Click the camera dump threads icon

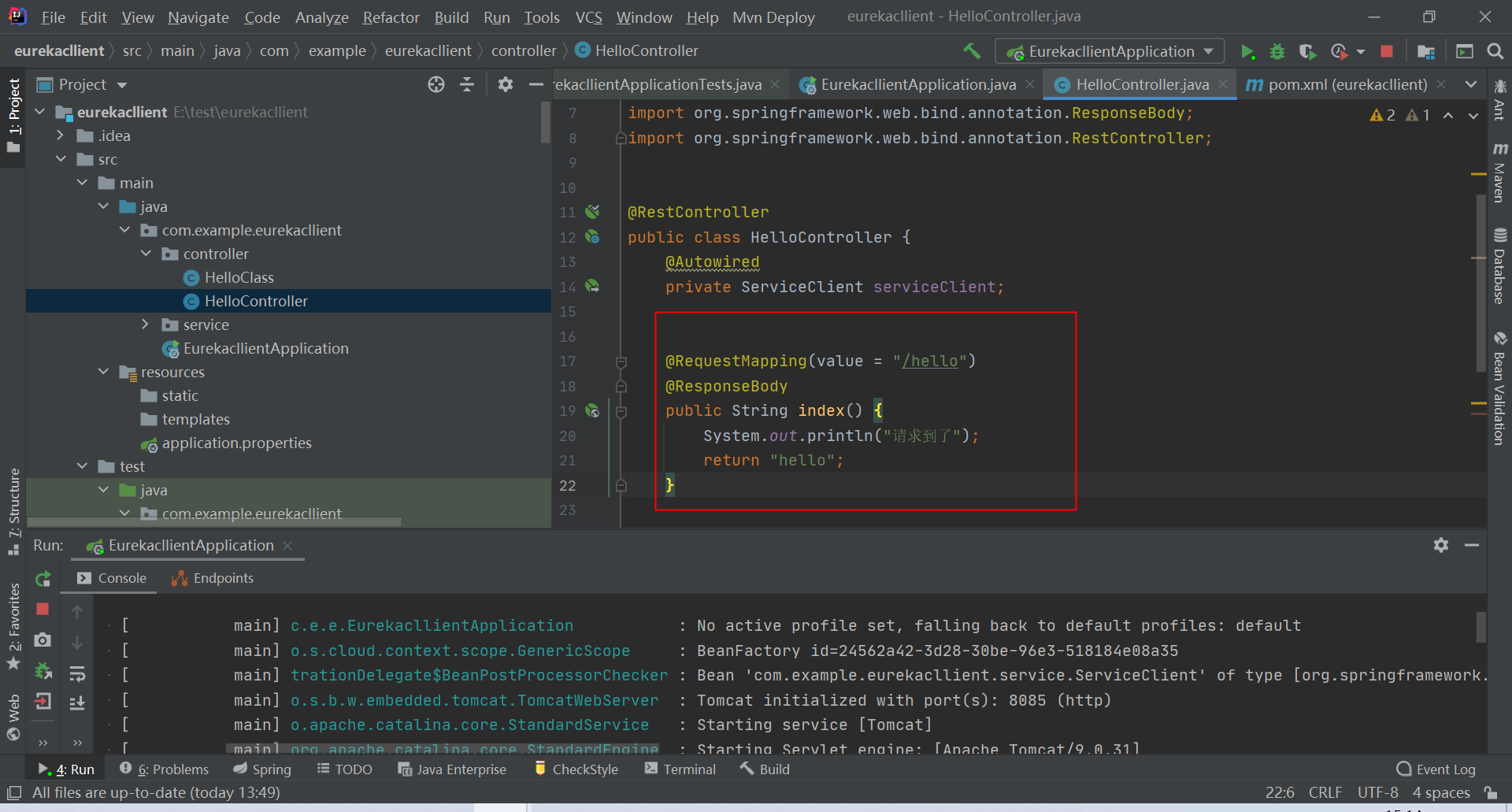click(43, 640)
